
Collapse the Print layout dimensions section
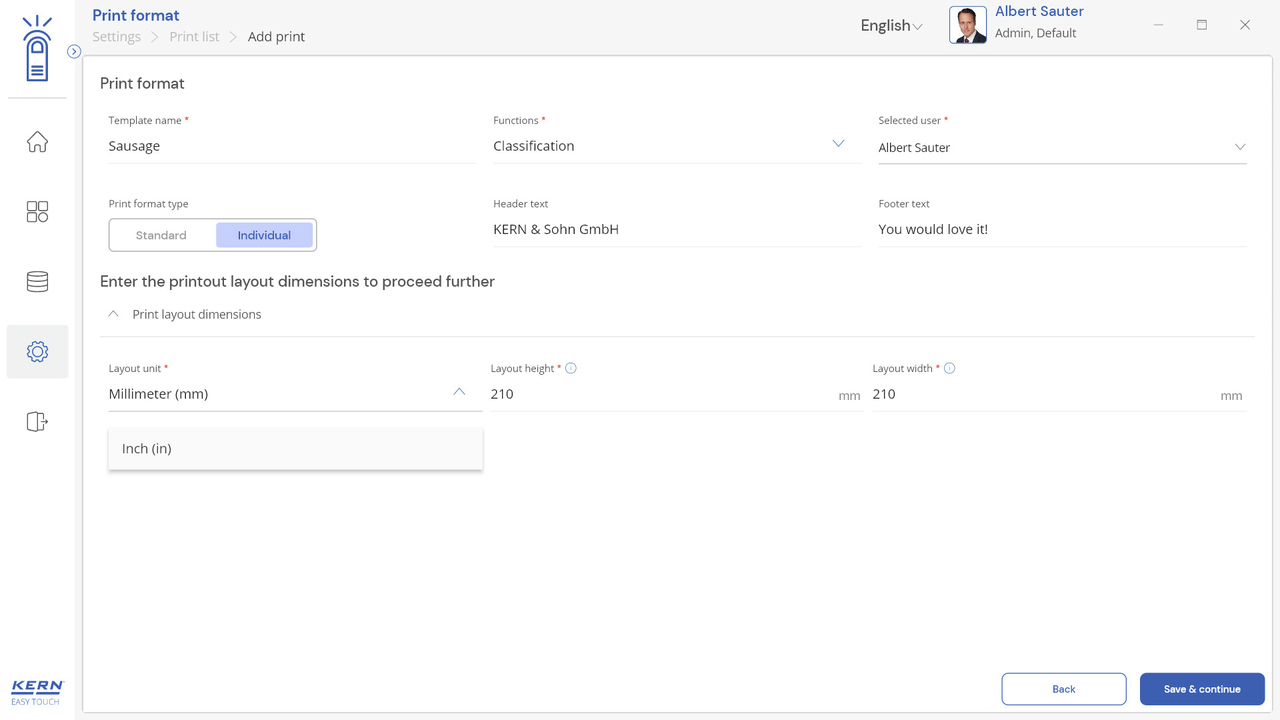114,314
